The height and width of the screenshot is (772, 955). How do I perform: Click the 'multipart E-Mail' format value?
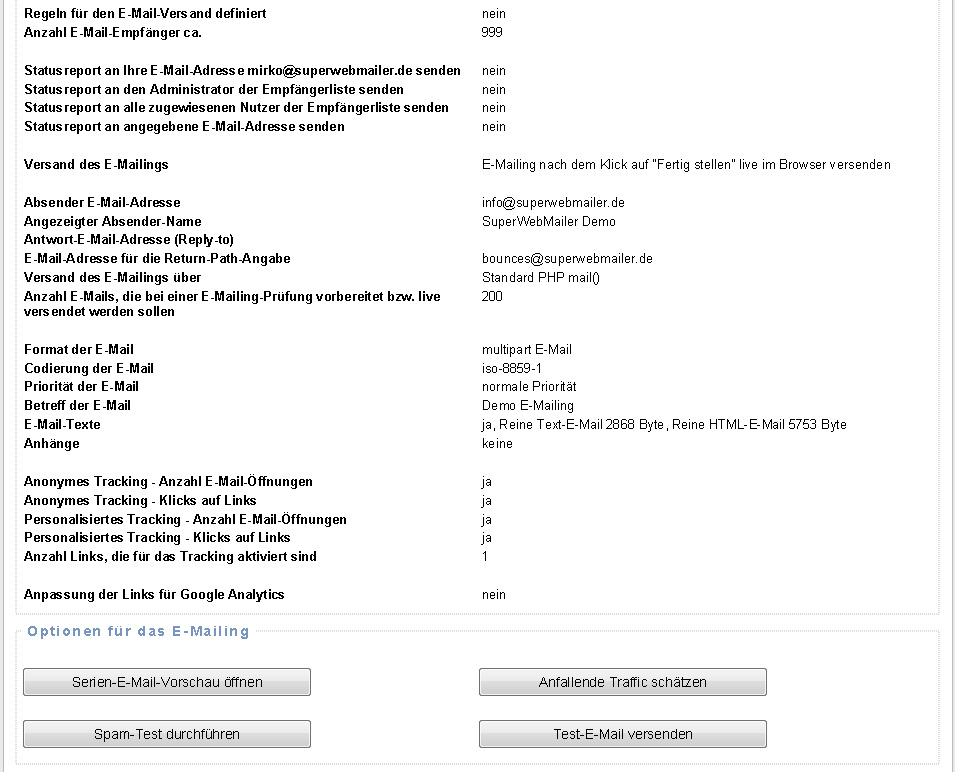point(527,350)
